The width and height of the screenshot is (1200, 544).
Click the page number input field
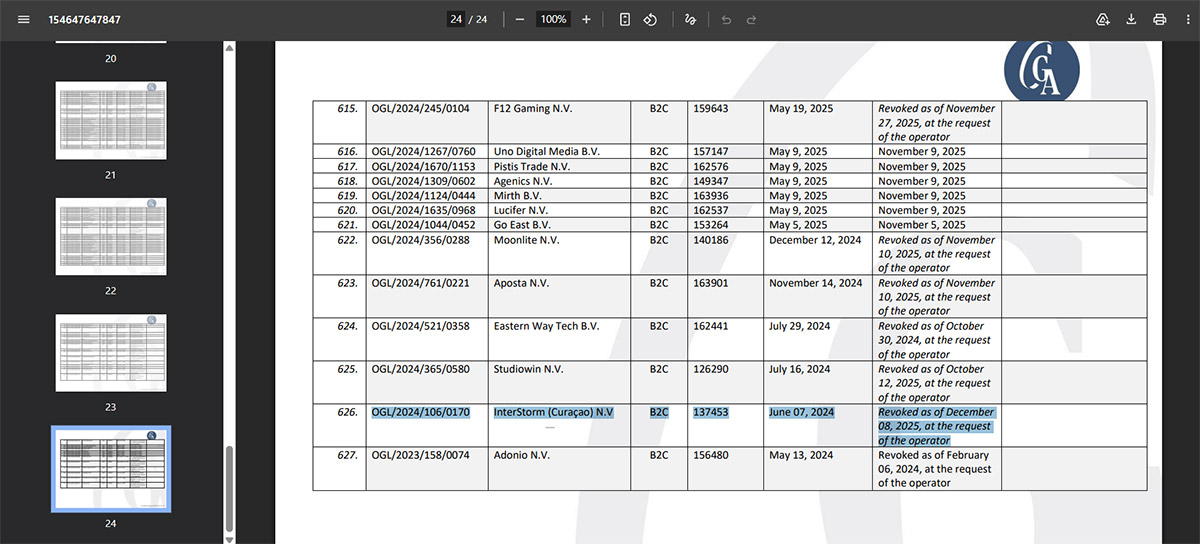point(456,20)
